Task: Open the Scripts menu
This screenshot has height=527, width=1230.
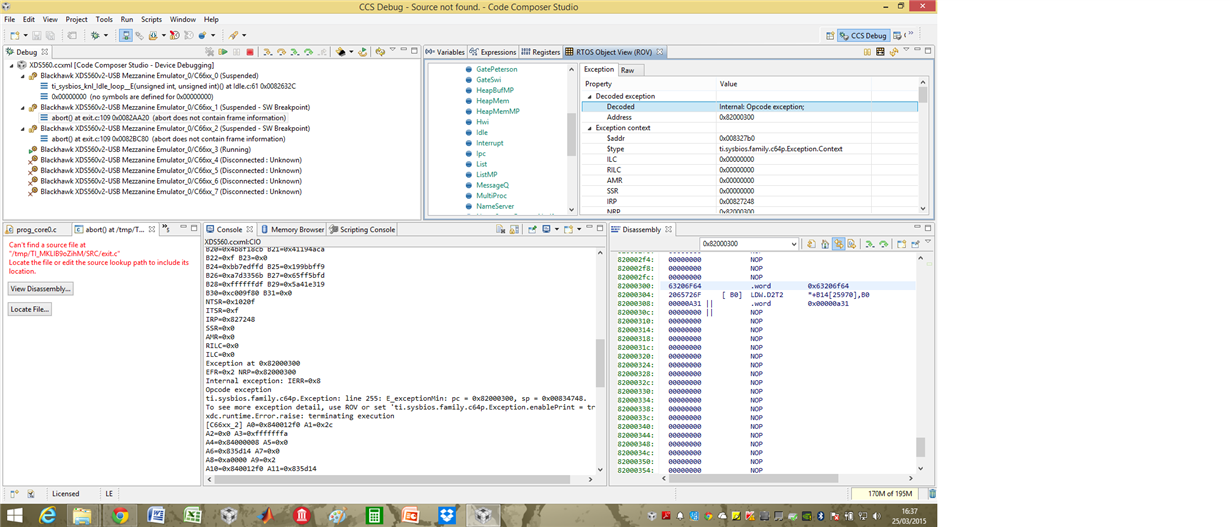Action: [x=151, y=19]
